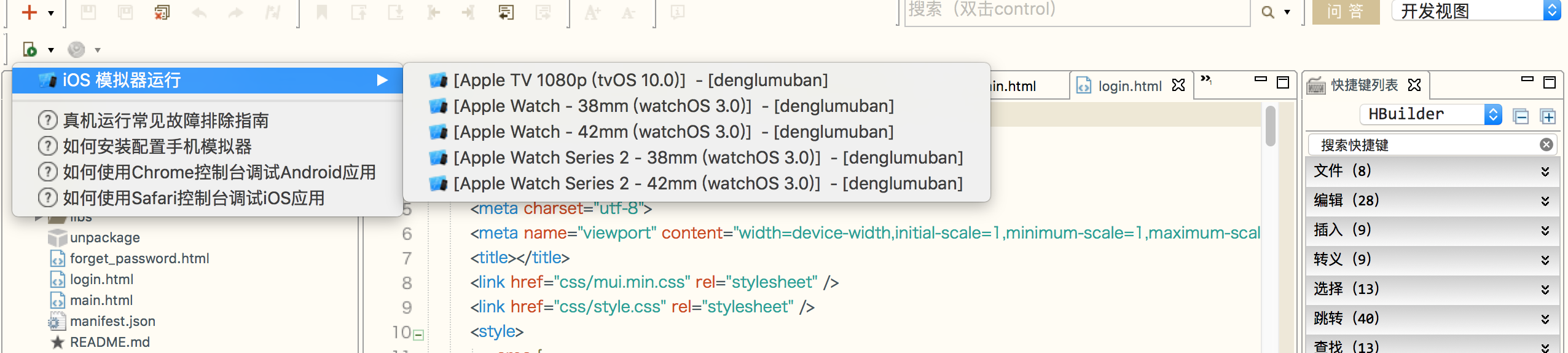Fold the style block at line 10
1568x353 pixels.
tap(418, 335)
